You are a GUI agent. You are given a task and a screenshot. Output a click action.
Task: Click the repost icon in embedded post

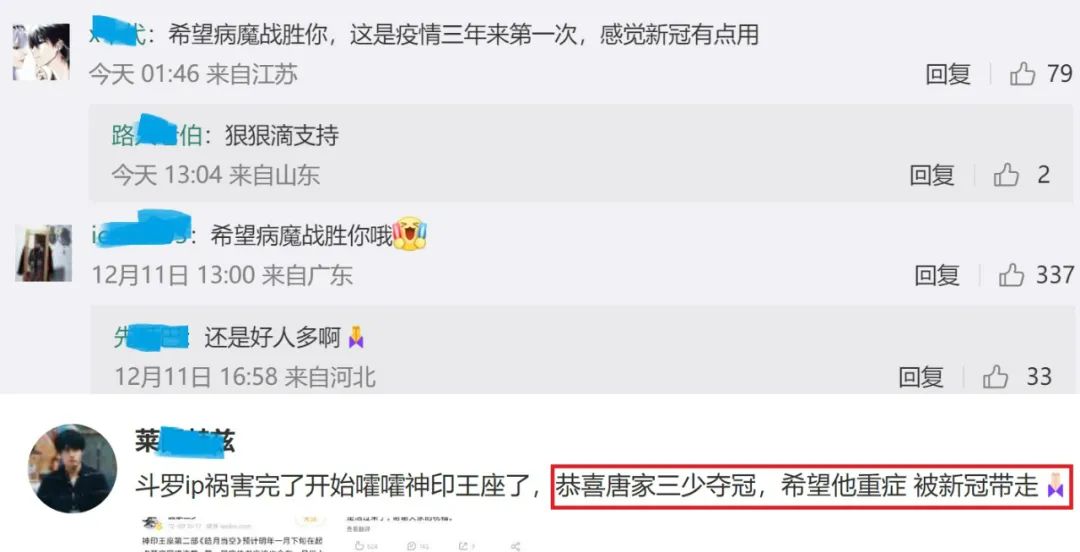coord(463,546)
